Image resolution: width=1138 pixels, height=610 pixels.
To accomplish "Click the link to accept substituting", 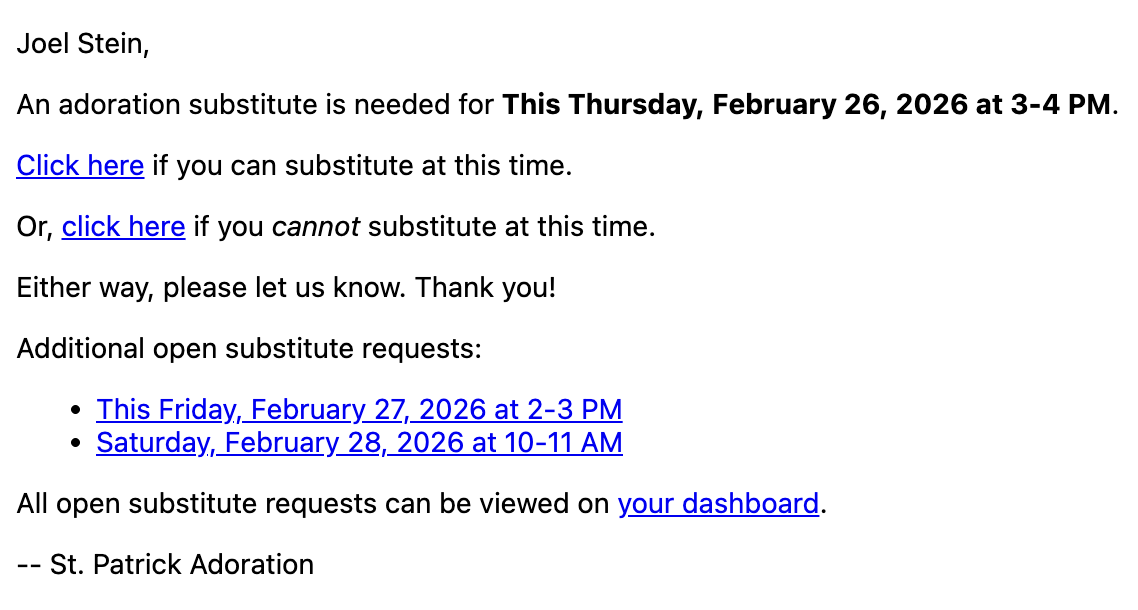I will coord(80,165).
